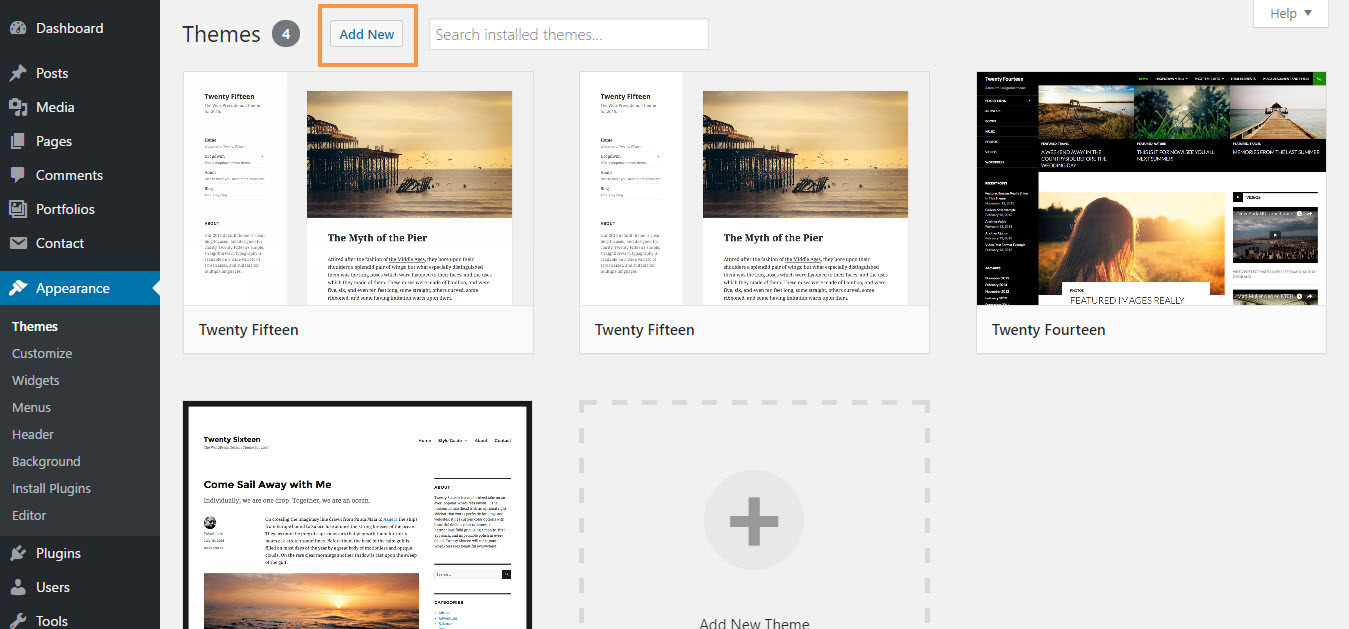This screenshot has width=1349, height=629.
Task: Click the plus icon to add a new theme
Action: (753, 521)
